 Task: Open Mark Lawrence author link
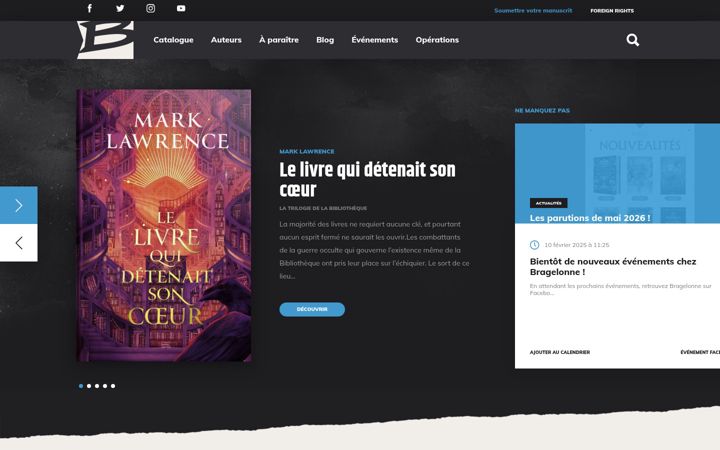pos(307,152)
